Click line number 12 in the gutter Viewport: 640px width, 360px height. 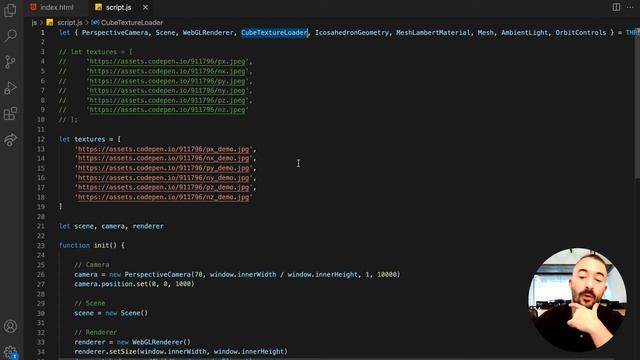pos(41,139)
